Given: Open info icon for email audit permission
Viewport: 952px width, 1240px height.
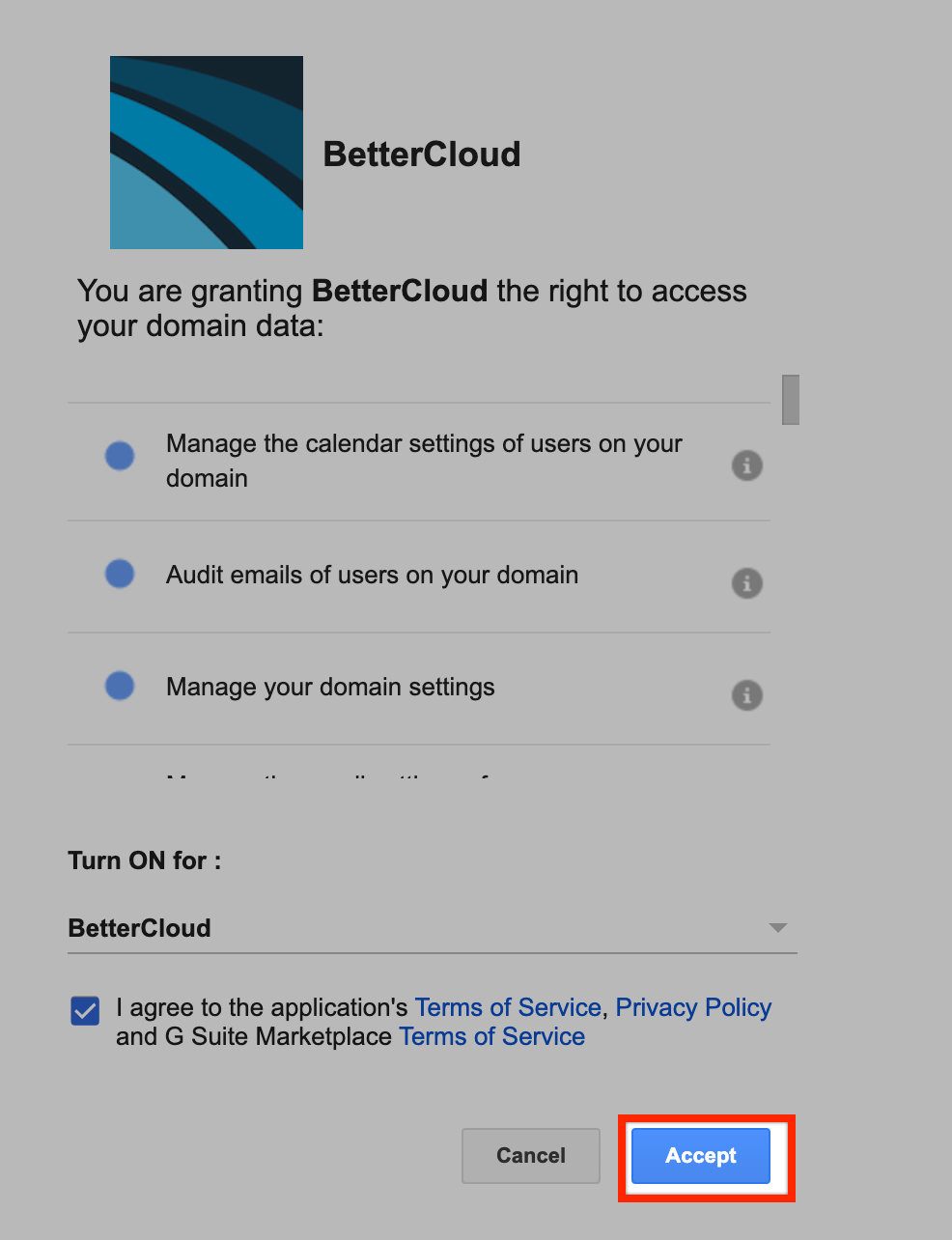Looking at the screenshot, I should [746, 582].
